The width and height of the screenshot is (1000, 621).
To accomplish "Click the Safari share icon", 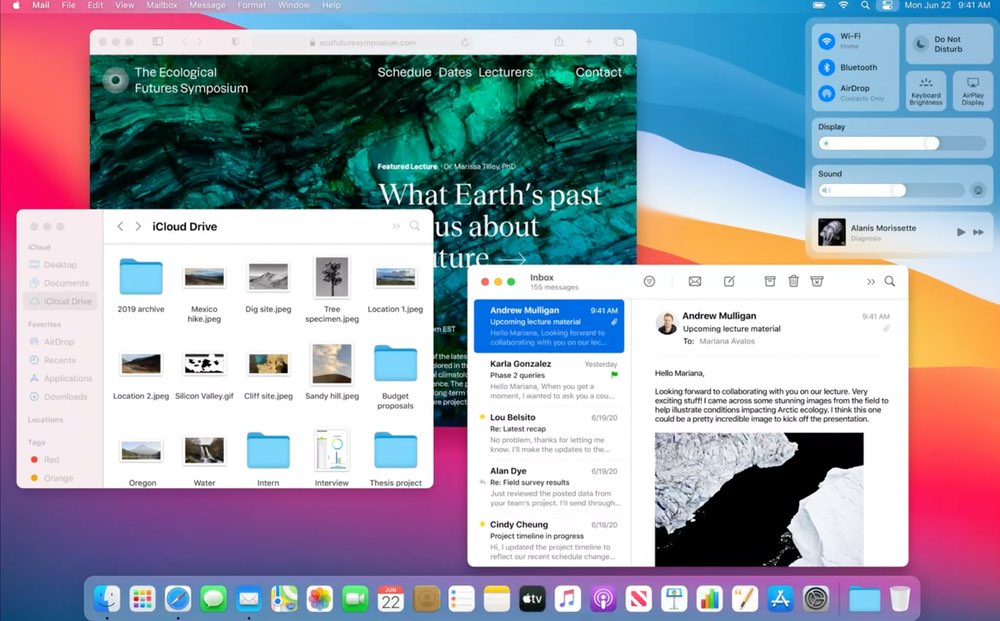I will 559,41.
